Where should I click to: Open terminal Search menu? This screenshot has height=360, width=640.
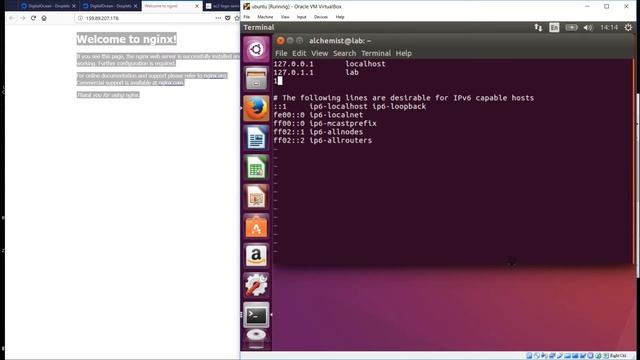(344, 53)
